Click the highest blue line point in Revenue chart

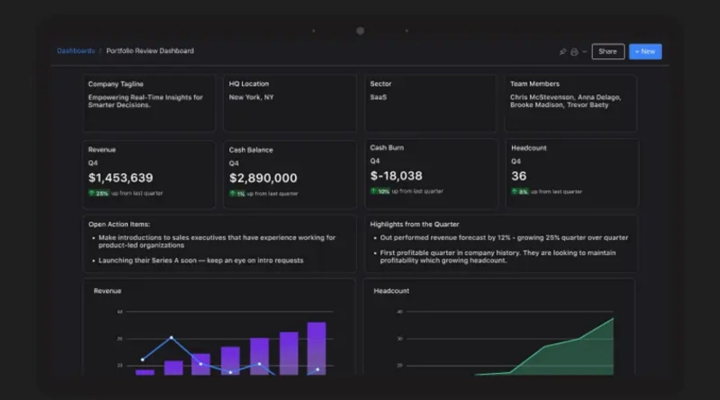172,338
